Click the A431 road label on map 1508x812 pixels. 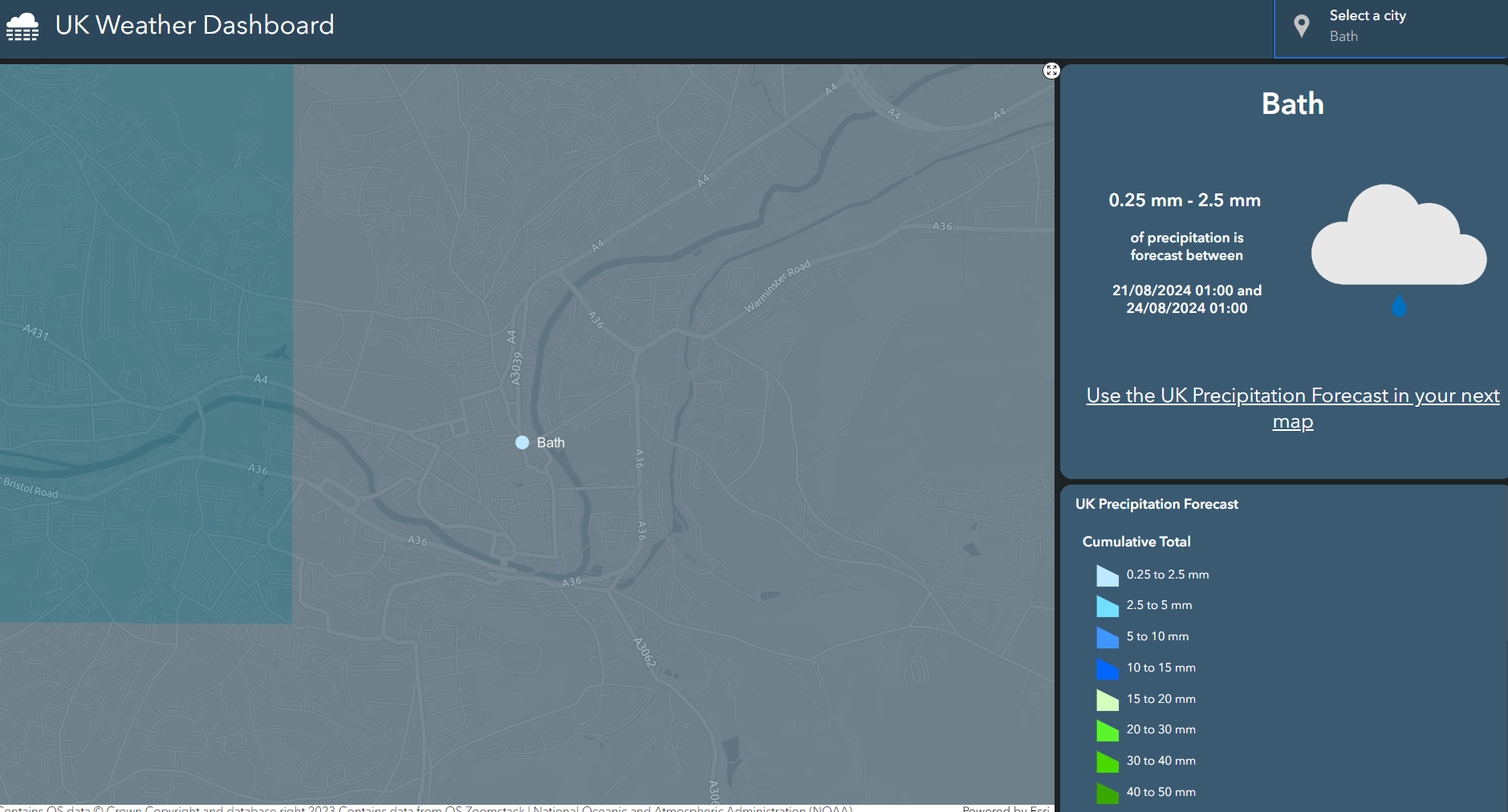point(35,331)
